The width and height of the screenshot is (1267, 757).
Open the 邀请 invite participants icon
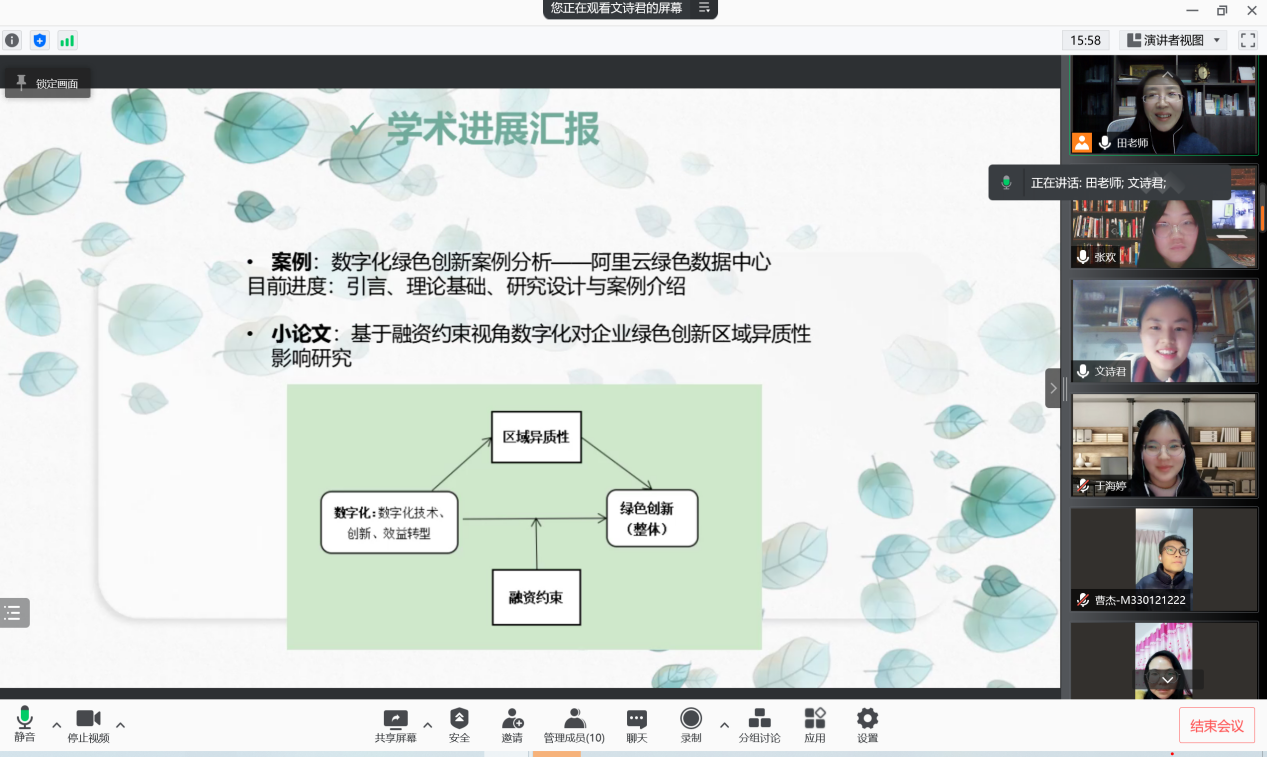[512, 724]
